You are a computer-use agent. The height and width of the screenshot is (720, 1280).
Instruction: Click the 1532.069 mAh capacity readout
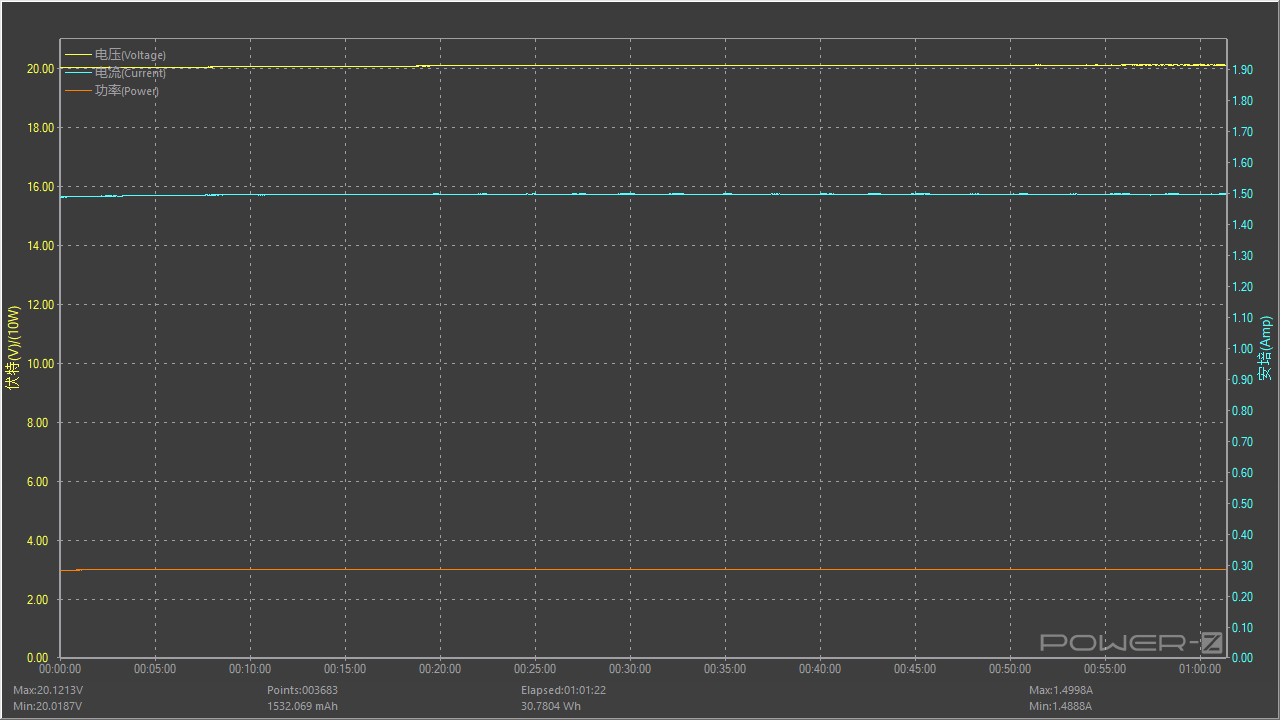pyautogui.click(x=302, y=706)
